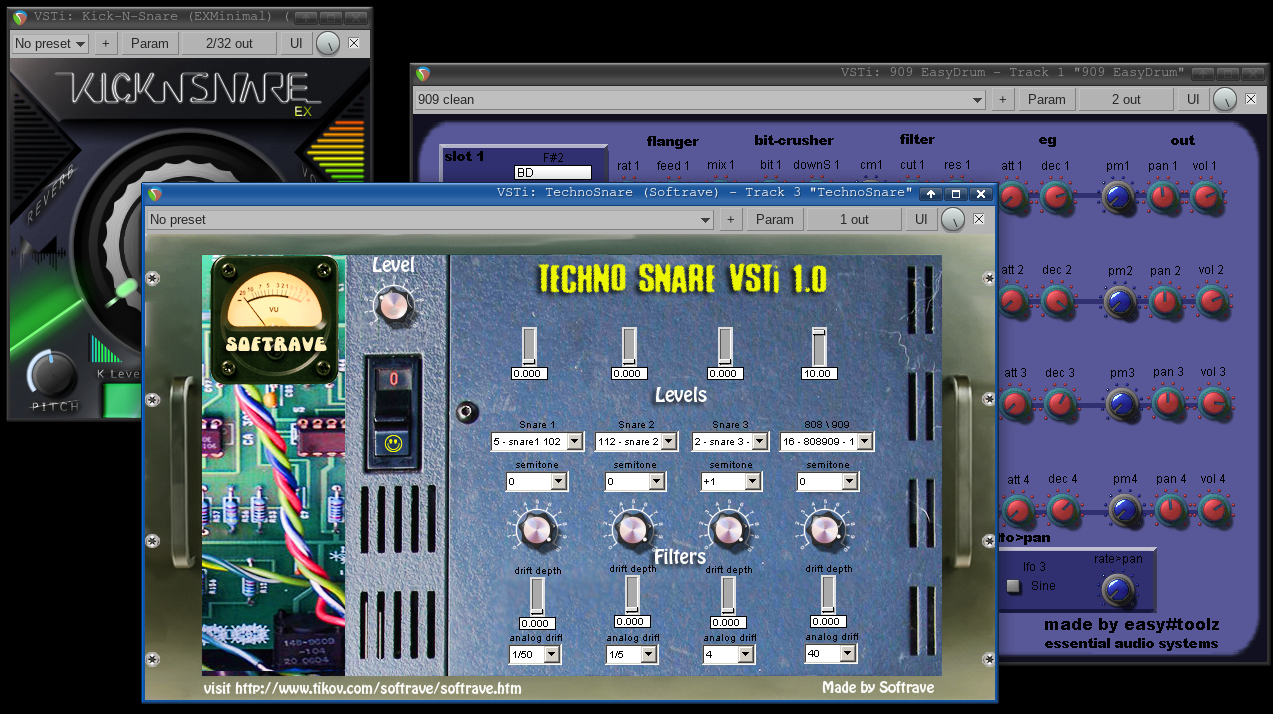Click '1 out' button in TechnoSnare

click(854, 219)
